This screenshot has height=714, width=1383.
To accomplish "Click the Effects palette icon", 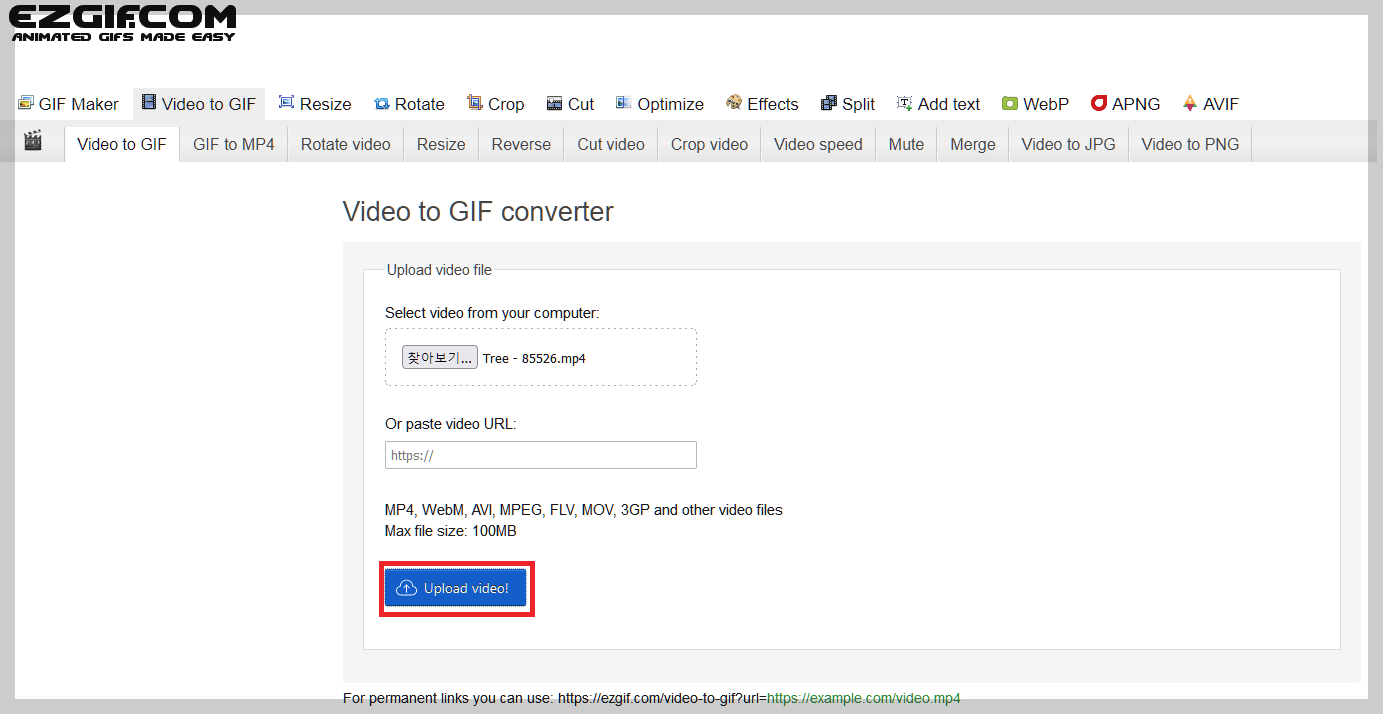I will click(x=734, y=103).
